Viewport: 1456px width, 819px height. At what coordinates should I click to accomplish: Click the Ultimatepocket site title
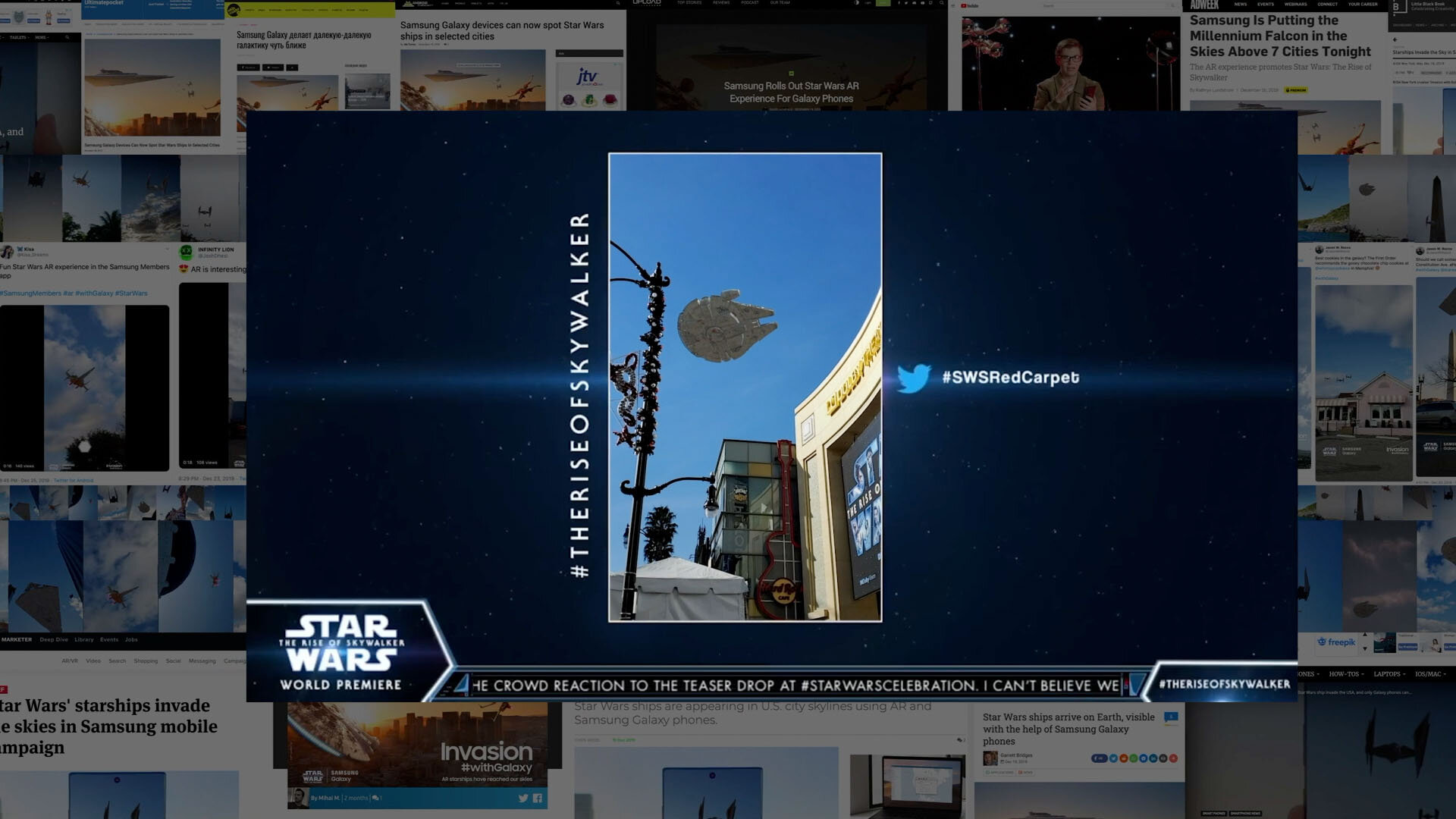tap(104, 3)
